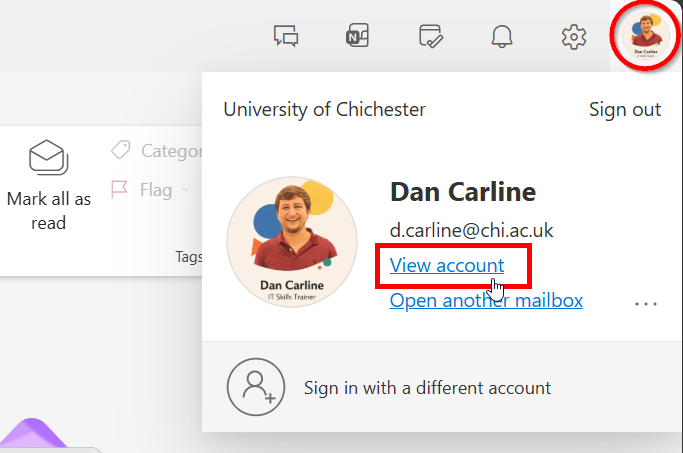Click the Categorize tag icon

click(x=120, y=151)
